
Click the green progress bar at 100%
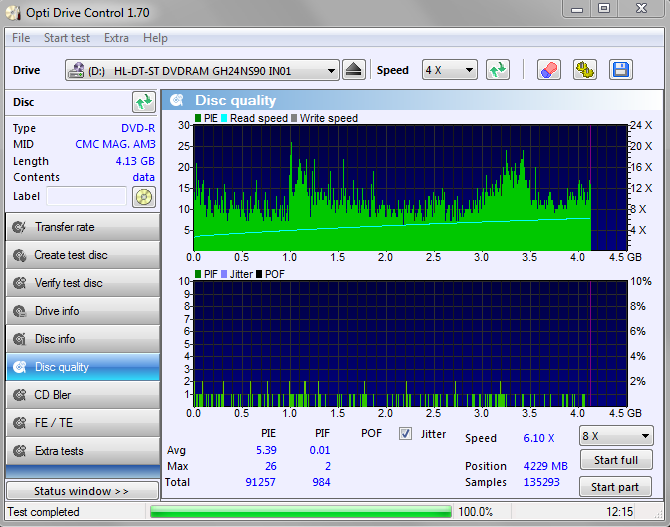[301, 512]
